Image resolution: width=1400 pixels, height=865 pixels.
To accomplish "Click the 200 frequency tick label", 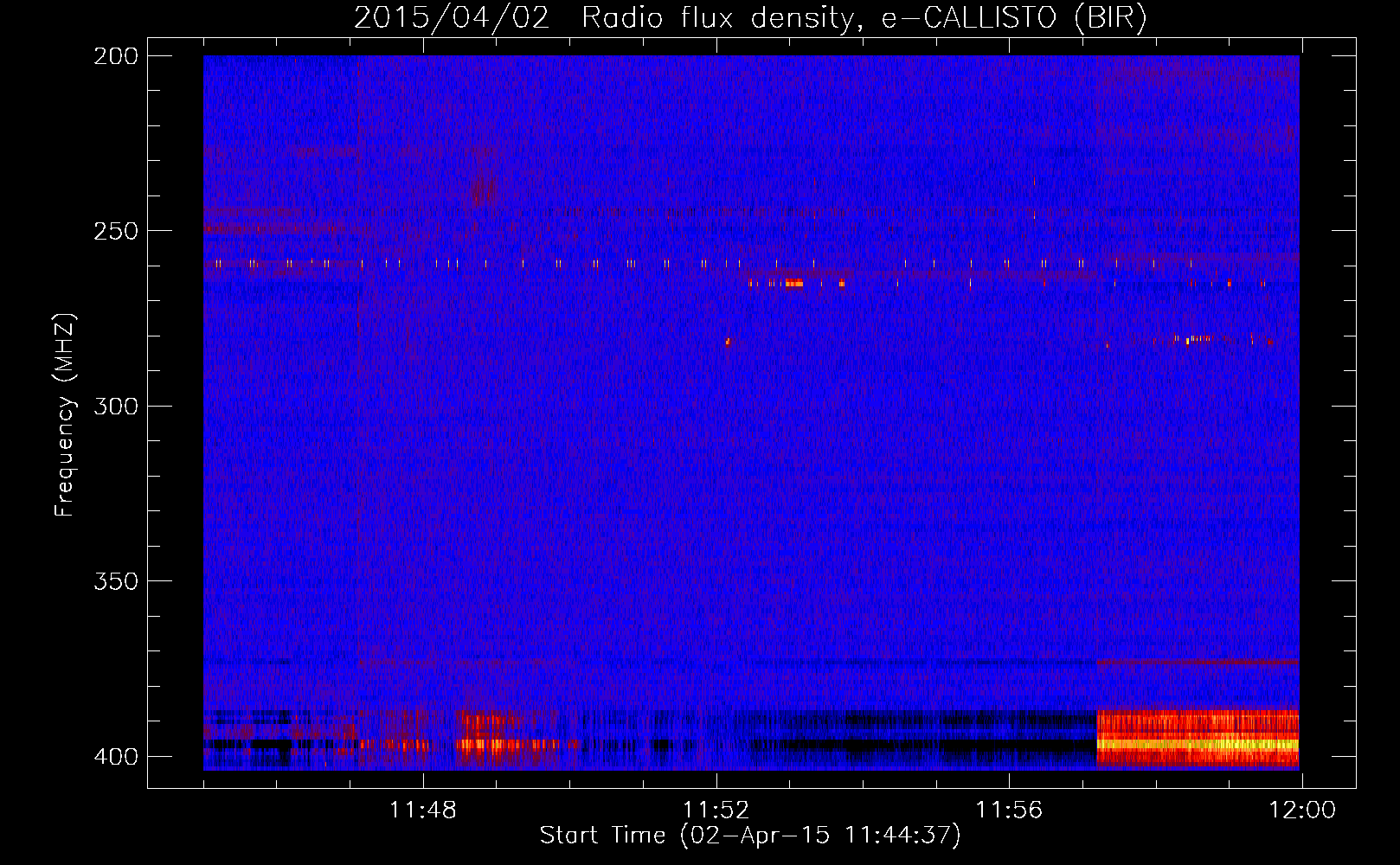I will tap(116, 56).
